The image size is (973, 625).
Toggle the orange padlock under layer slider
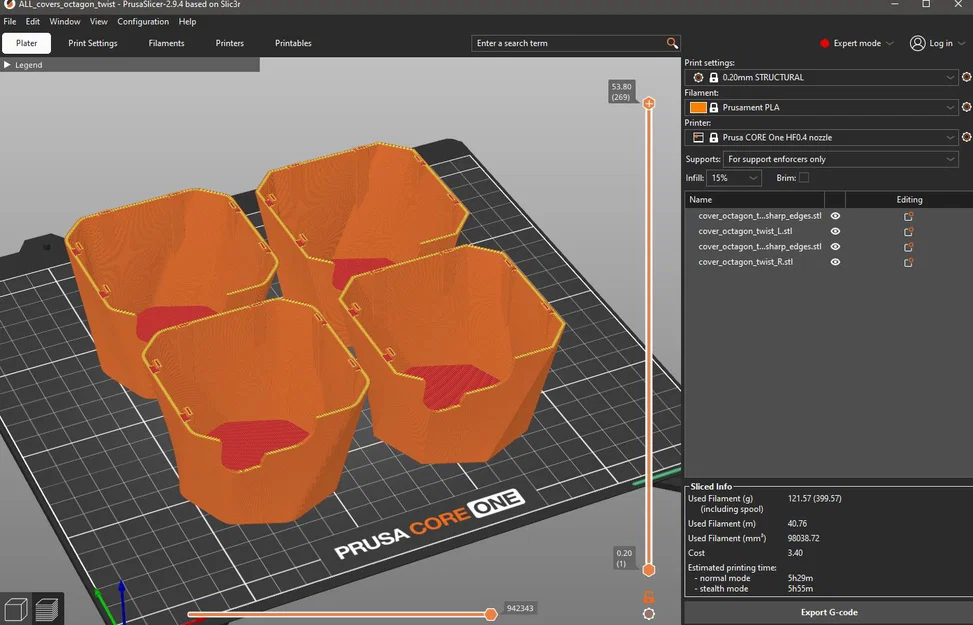click(648, 597)
